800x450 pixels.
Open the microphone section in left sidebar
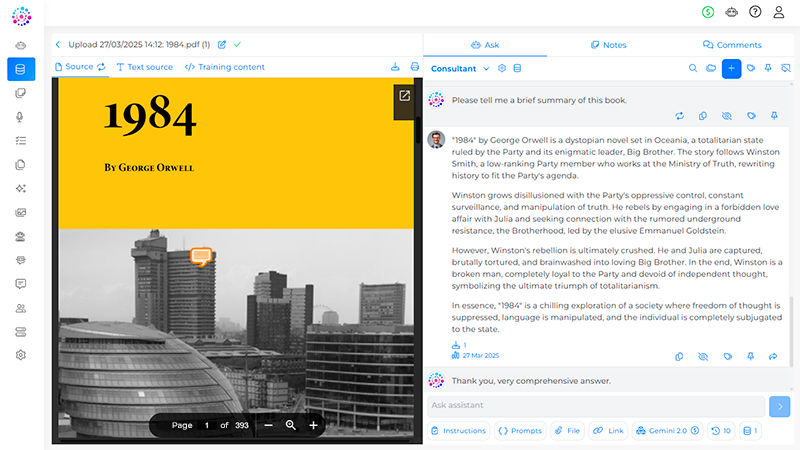[x=20, y=117]
